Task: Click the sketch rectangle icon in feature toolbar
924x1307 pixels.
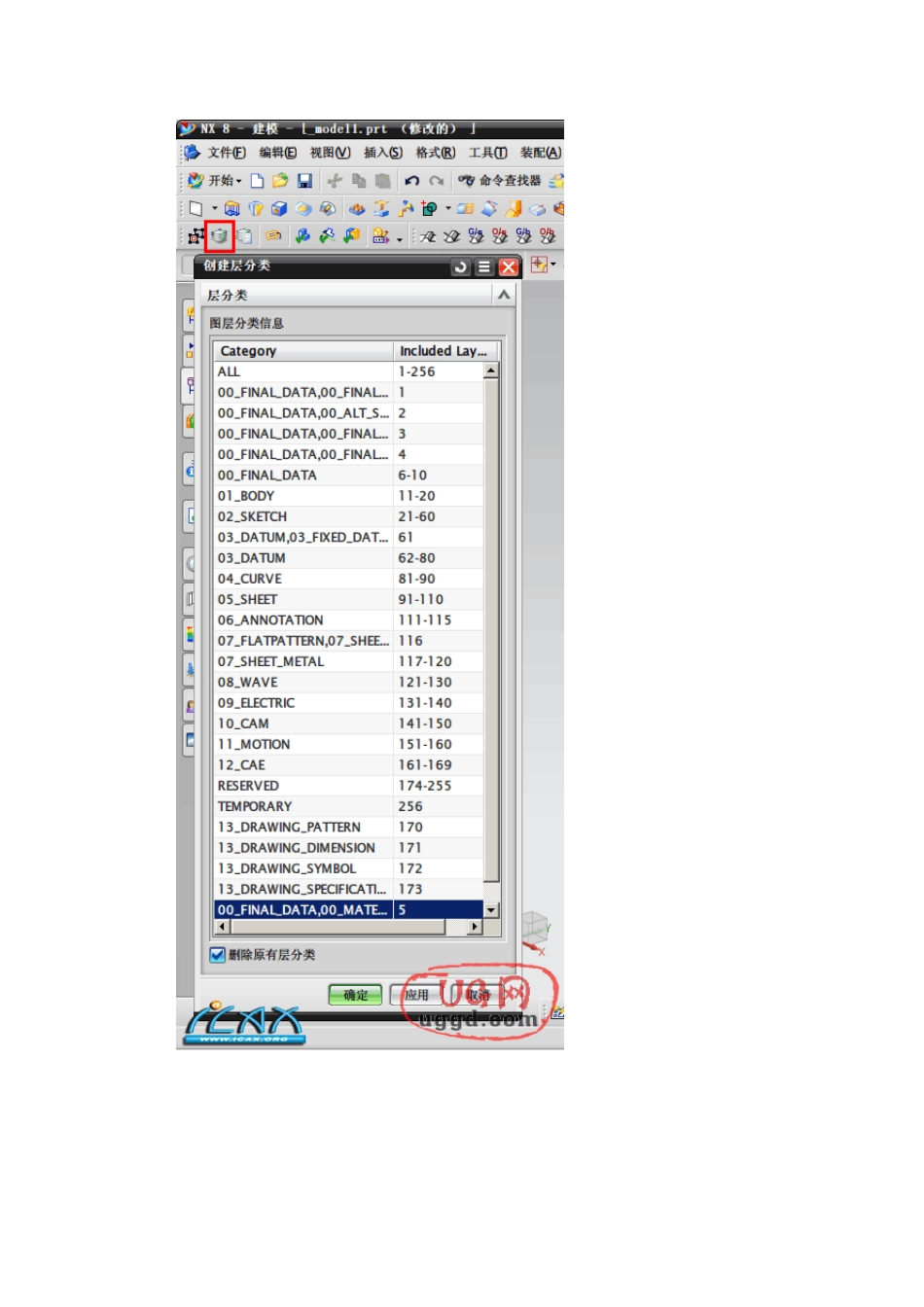Action: 195,208
